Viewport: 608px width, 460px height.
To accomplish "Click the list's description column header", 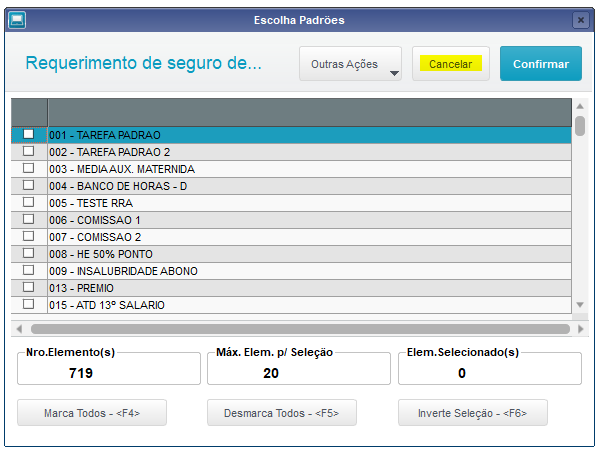I will (309, 112).
